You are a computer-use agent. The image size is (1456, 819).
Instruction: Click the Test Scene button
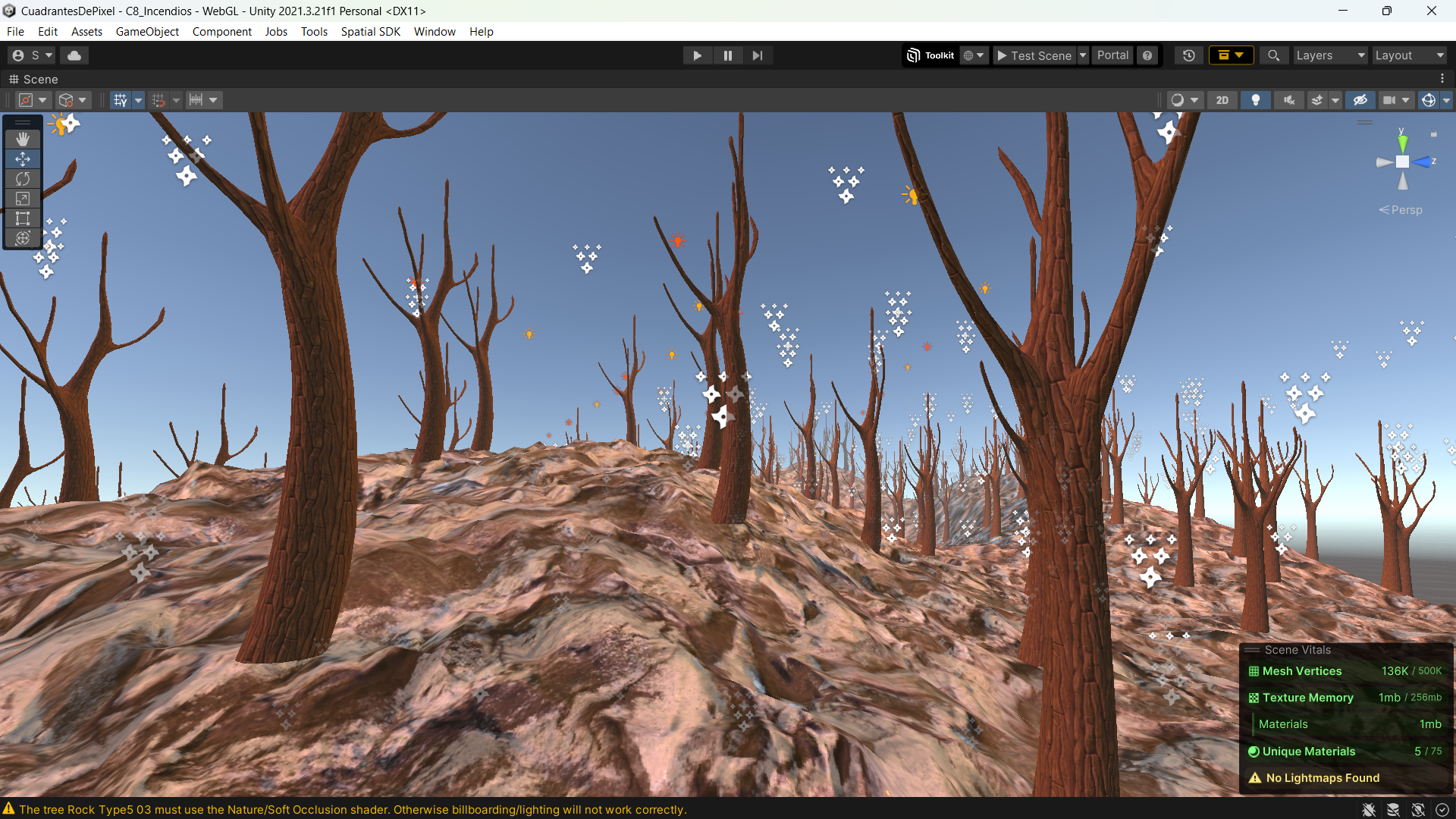pyautogui.click(x=1034, y=55)
